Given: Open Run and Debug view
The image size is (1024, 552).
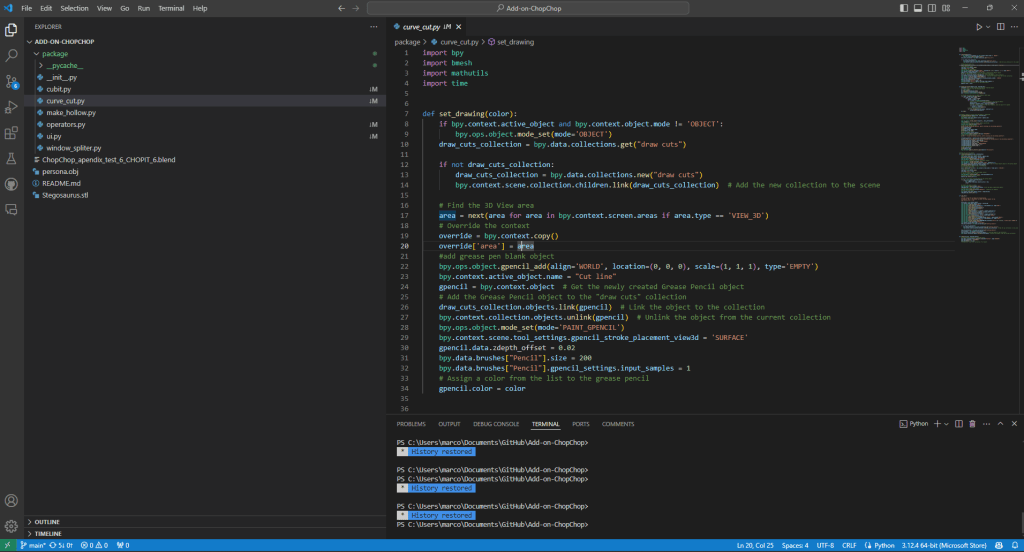Looking at the screenshot, I should pos(12,107).
